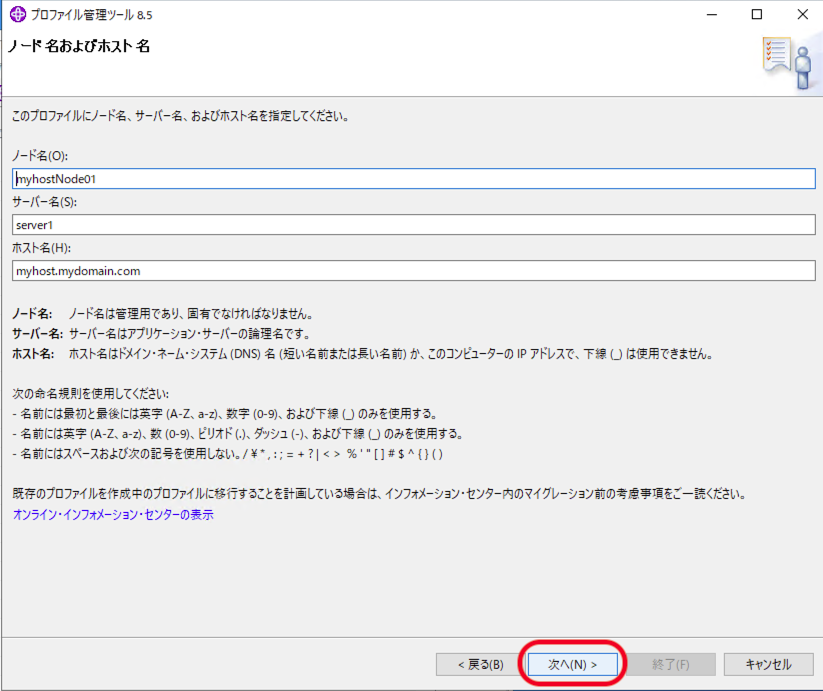This screenshot has height=691, width=823.
Task: Click the プロファイル管理ツール 8.5 window title
Action: click(91, 15)
